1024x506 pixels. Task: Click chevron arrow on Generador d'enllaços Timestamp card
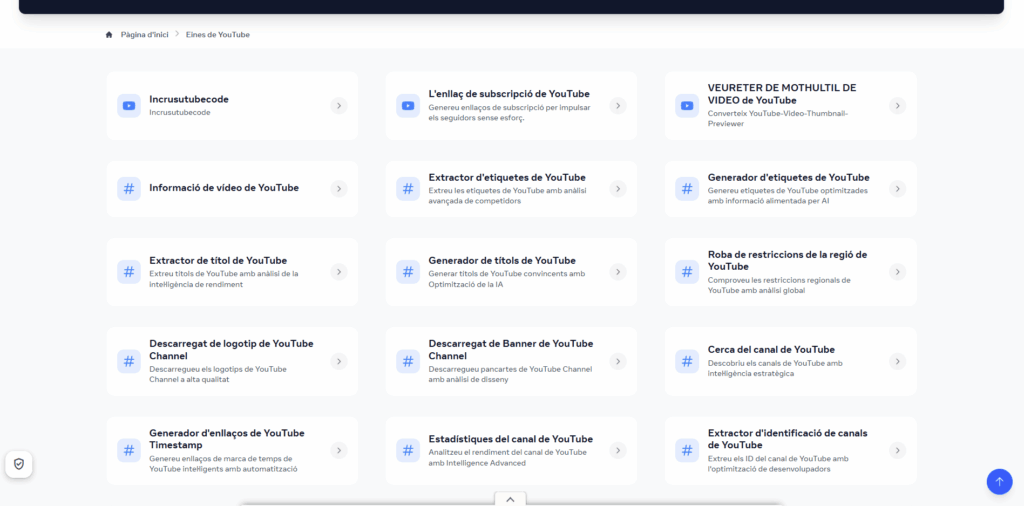(x=338, y=451)
